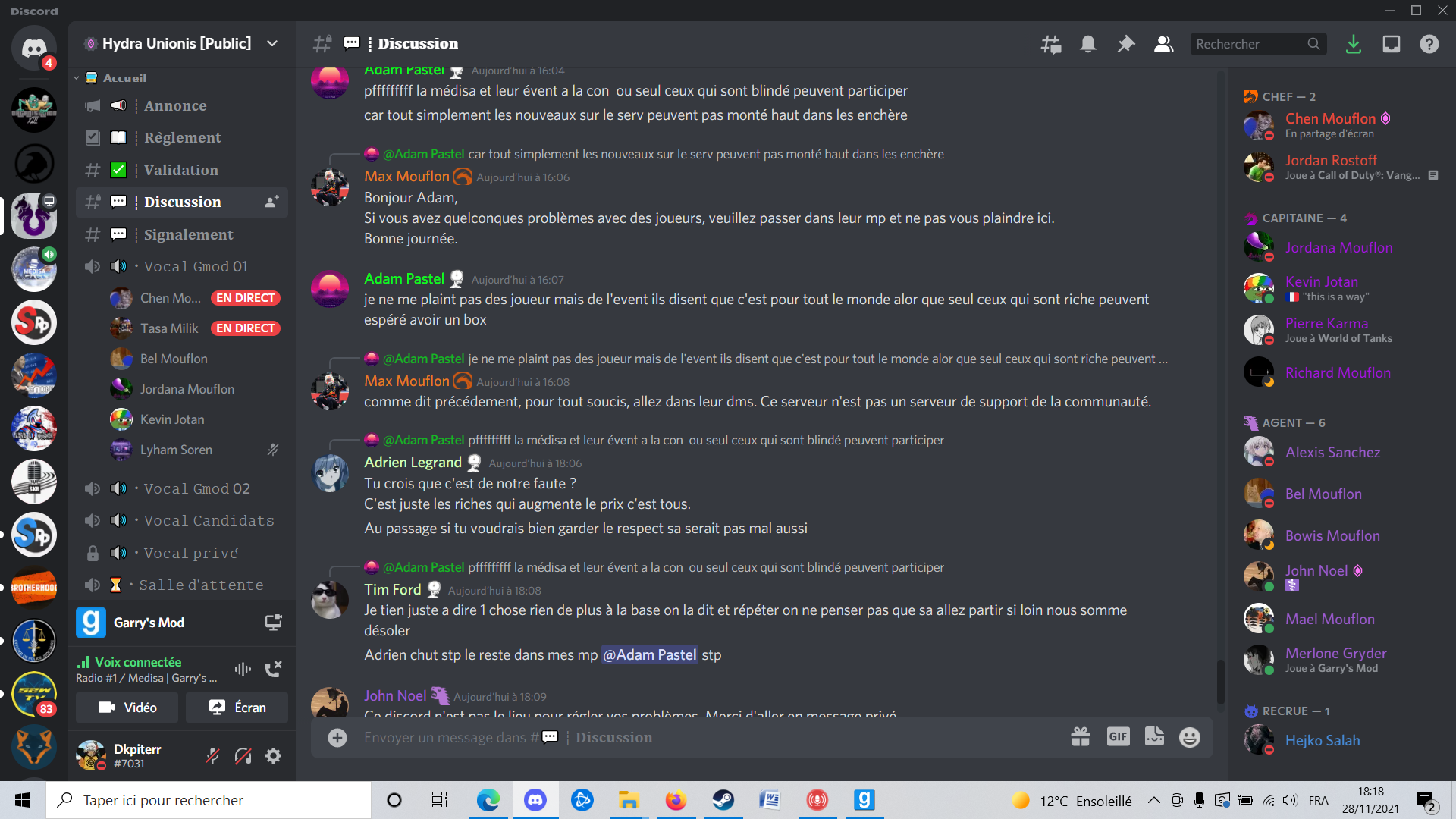
Task: Add attachment with the plus button
Action: coord(337,737)
